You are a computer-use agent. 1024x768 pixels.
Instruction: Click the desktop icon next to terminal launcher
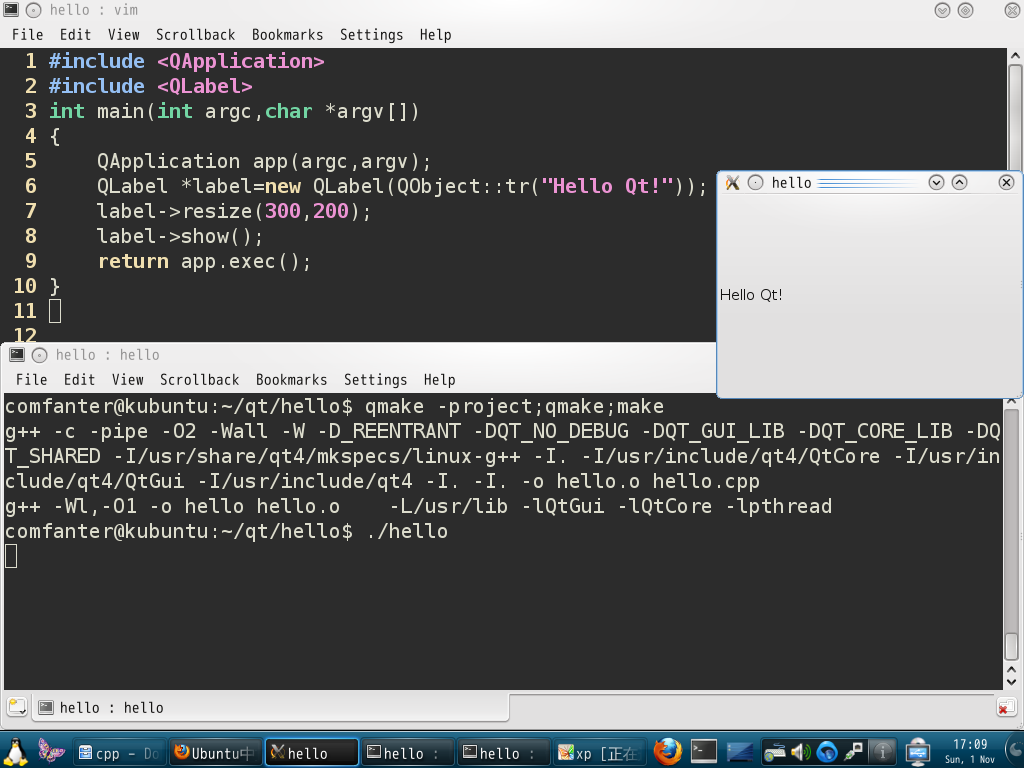click(x=740, y=752)
